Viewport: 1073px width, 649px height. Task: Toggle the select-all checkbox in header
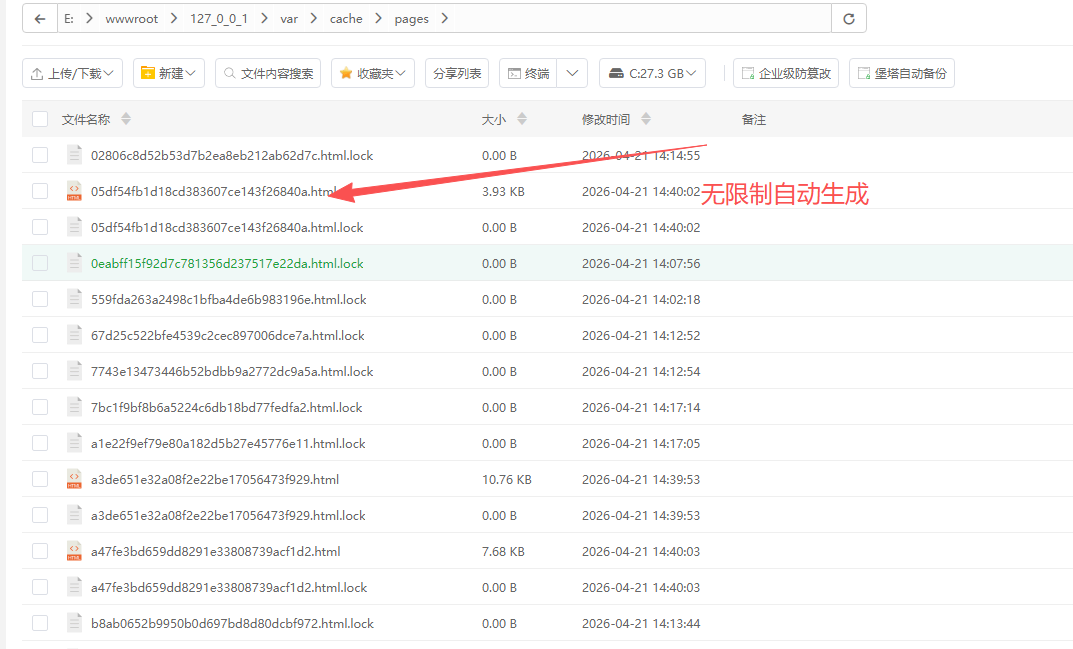click(x=40, y=119)
